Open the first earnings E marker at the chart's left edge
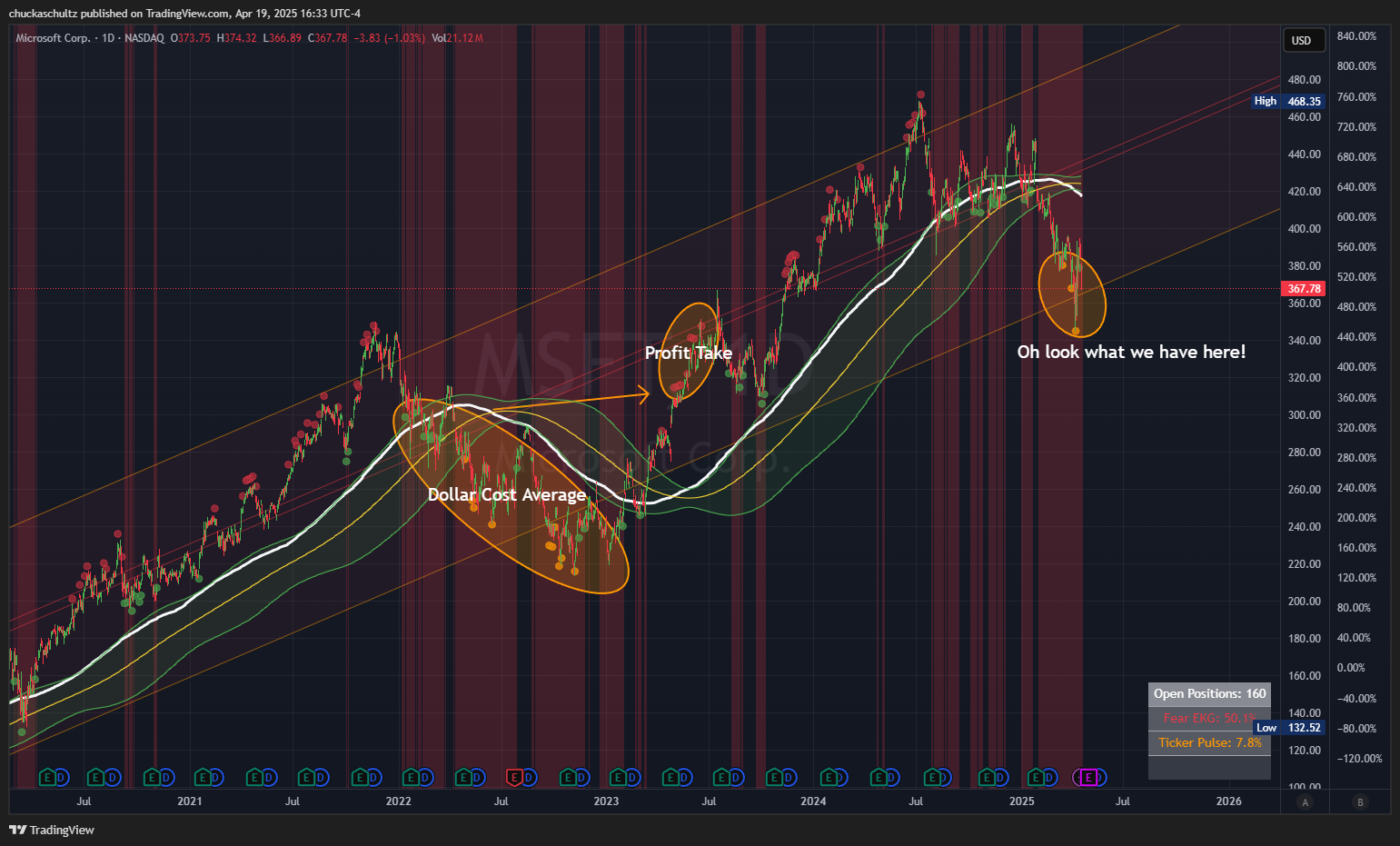 pyautogui.click(x=47, y=777)
